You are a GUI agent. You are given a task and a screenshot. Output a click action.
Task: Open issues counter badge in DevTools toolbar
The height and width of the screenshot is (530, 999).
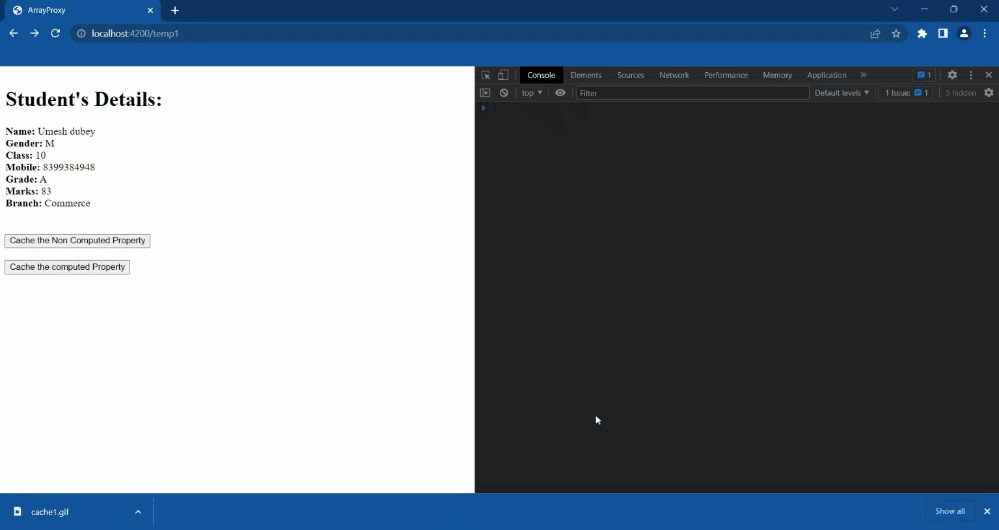(x=924, y=75)
